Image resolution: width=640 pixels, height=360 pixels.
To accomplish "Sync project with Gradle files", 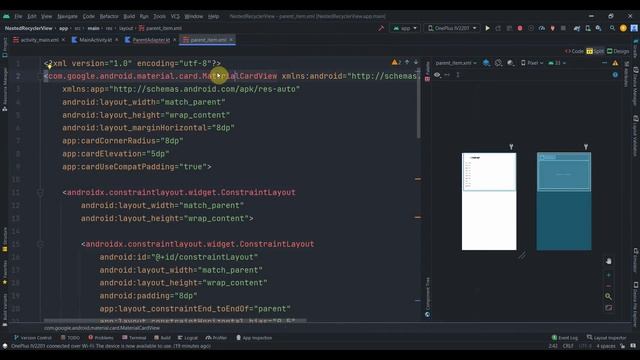I will (577, 28).
